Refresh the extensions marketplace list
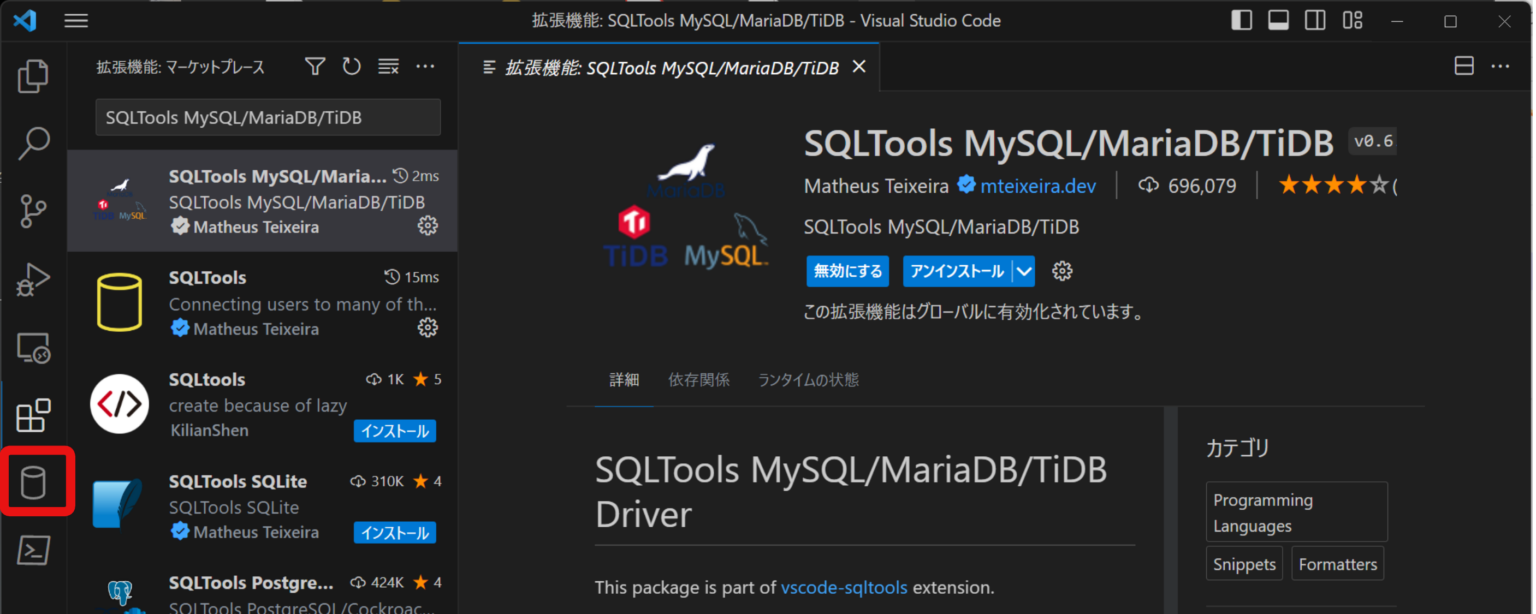Viewport: 1536px width, 614px height. click(x=351, y=66)
